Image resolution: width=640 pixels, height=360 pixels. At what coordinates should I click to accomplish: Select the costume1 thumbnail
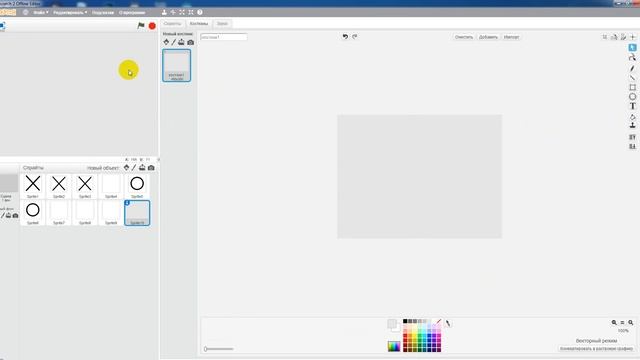pyautogui.click(x=177, y=65)
